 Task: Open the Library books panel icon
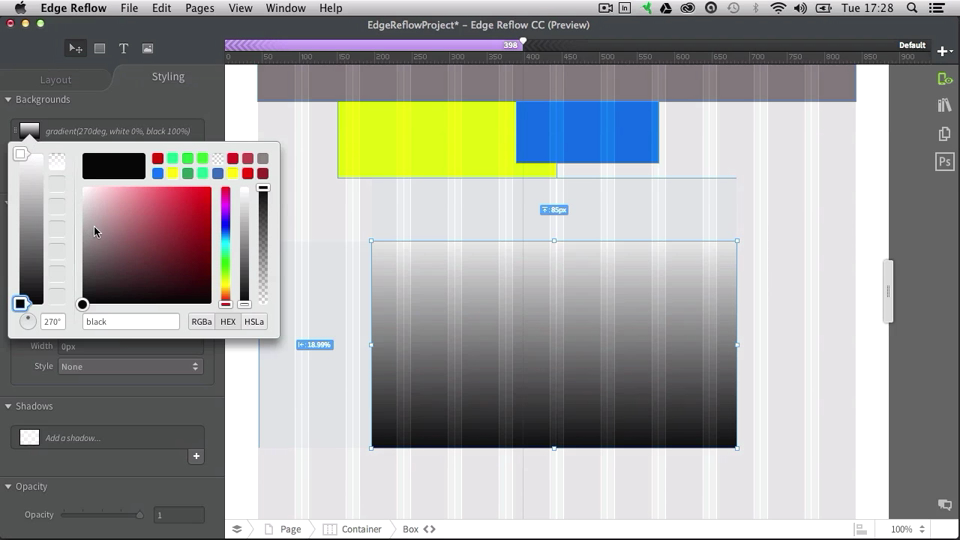point(944,105)
